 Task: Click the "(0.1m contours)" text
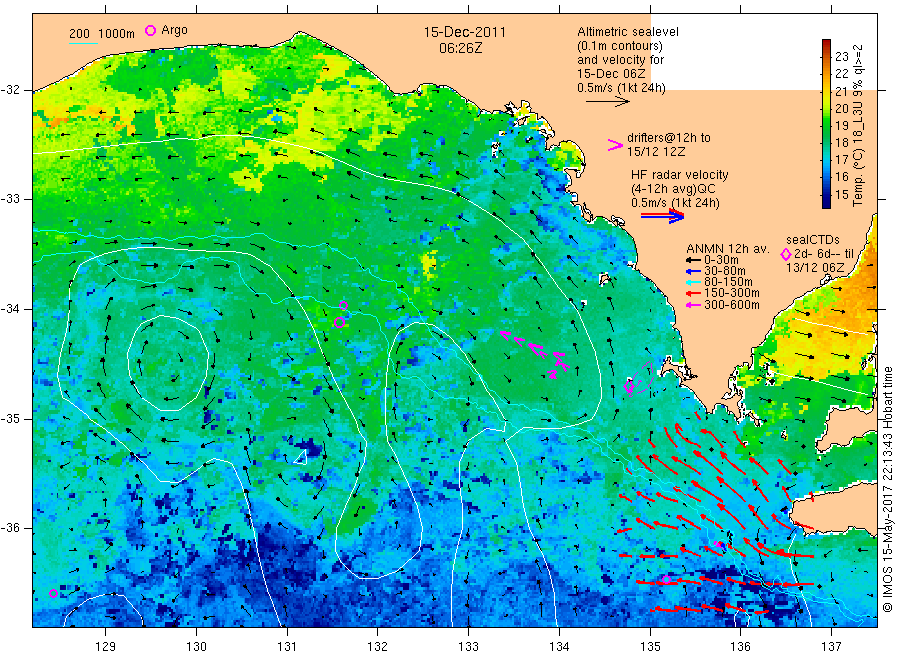pyautogui.click(x=620, y=46)
